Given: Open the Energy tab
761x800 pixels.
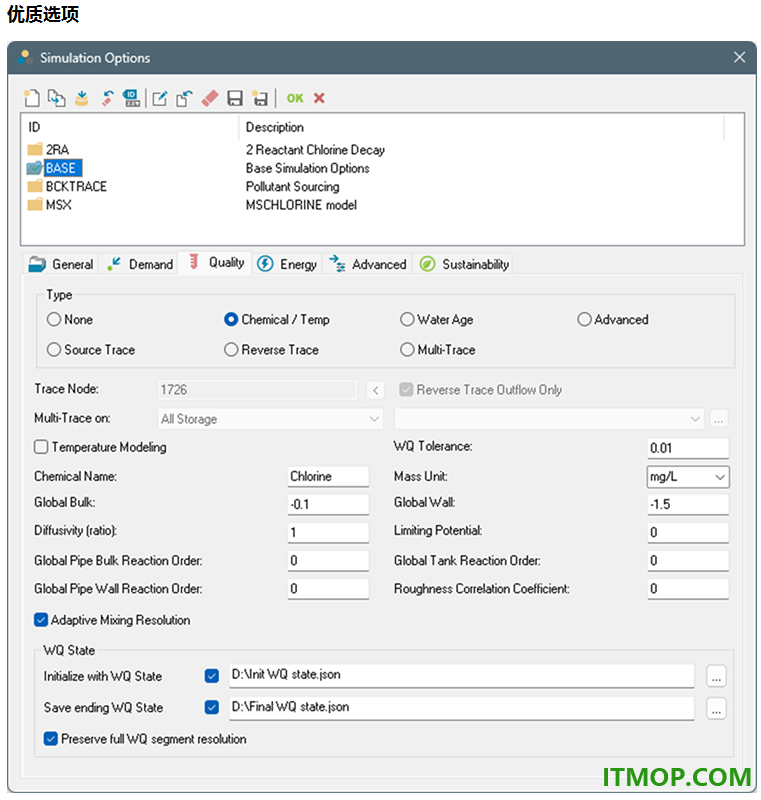Looking at the screenshot, I should tap(287, 264).
